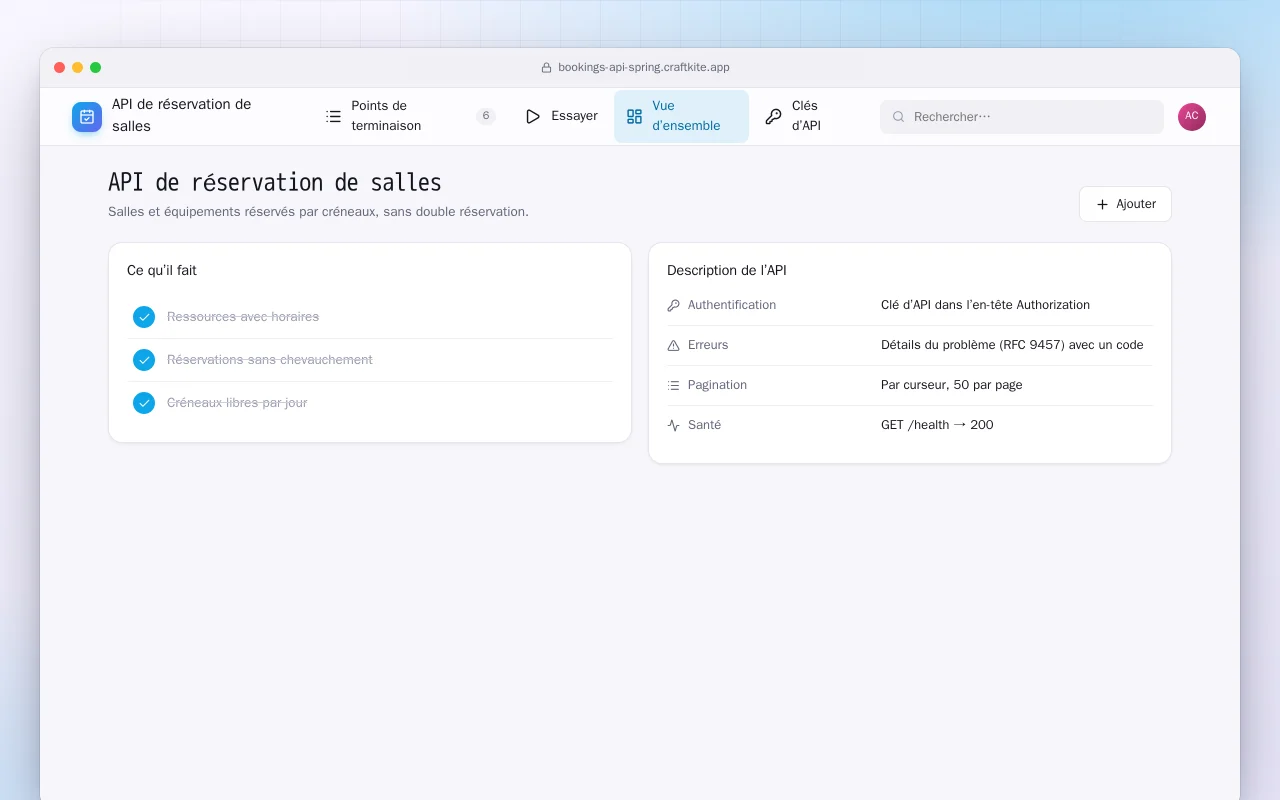The image size is (1280, 800).
Task: Click the key icon beside Clés d'API
Action: point(773,116)
